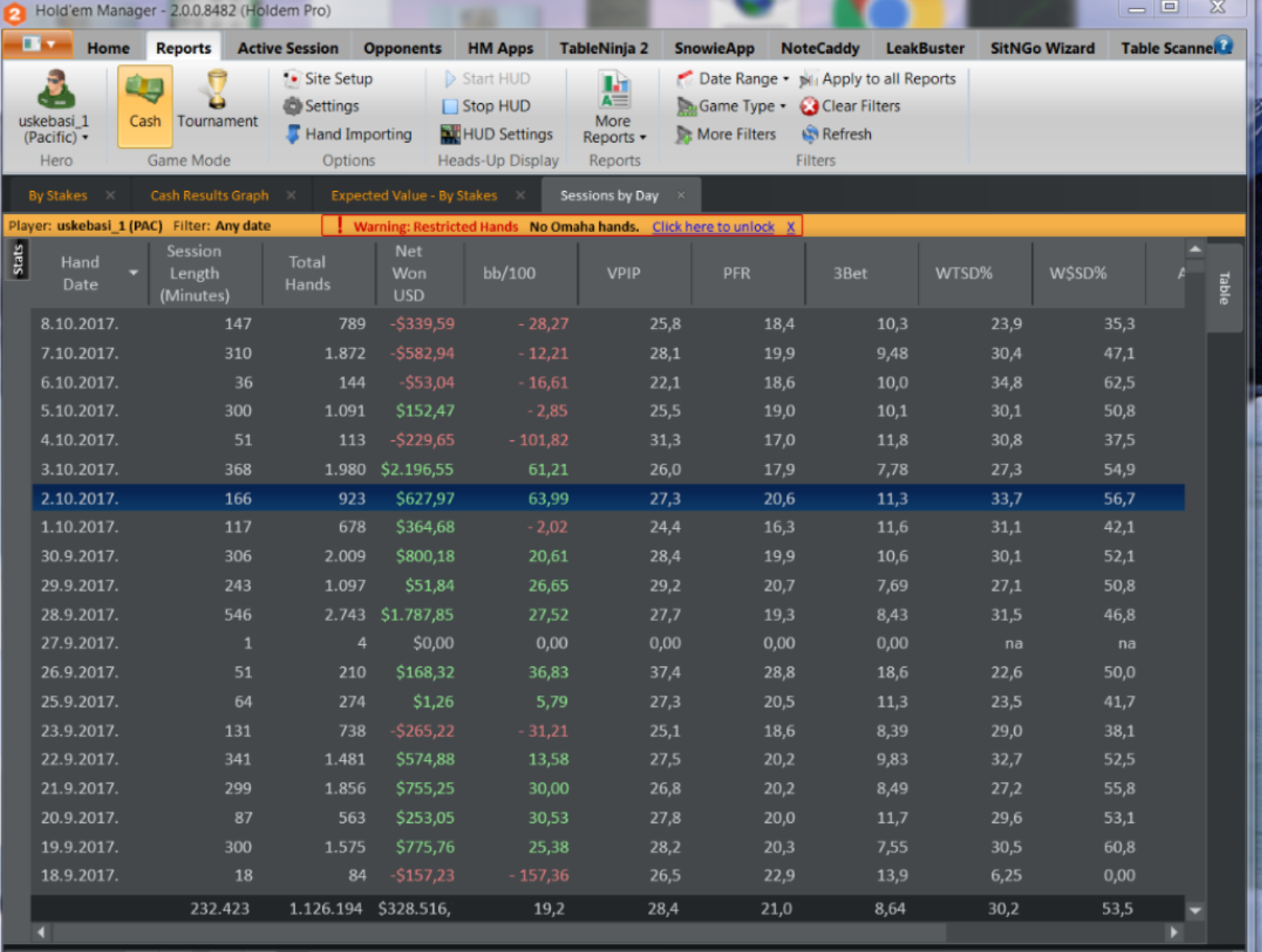Click the vertical scrollbar down arrow
This screenshot has height=952, width=1262.
(x=1195, y=910)
